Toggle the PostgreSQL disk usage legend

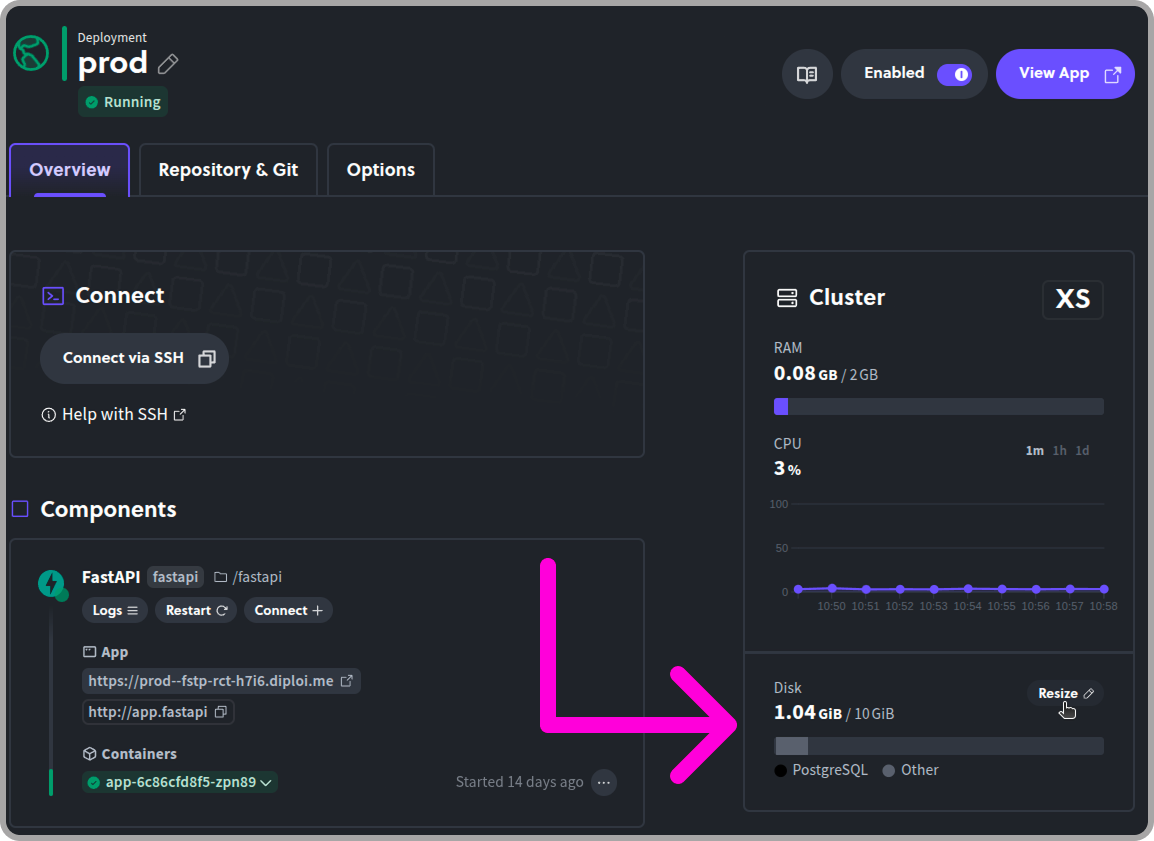pyautogui.click(x=821, y=770)
